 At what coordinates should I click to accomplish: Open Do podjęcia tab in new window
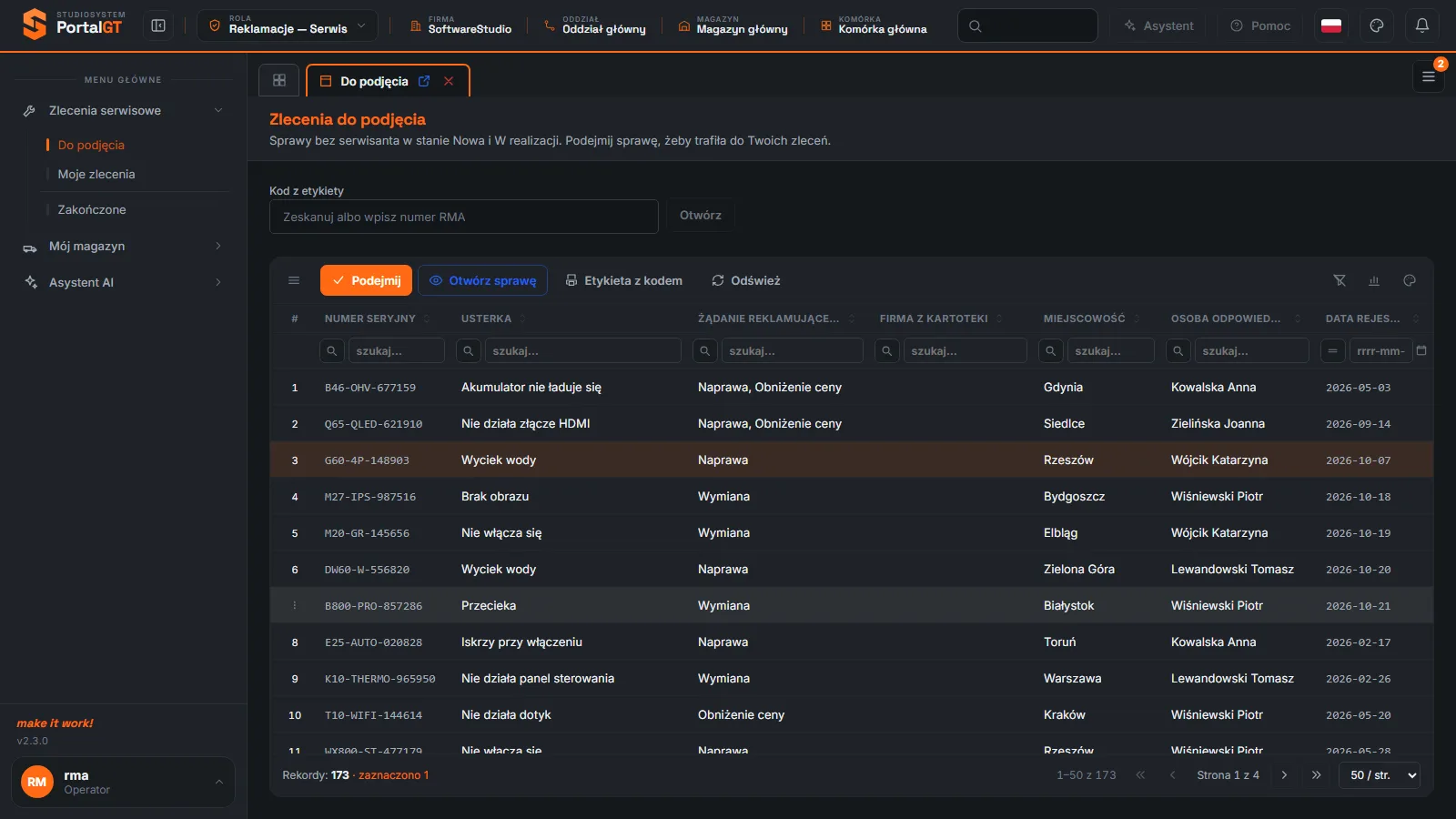(x=424, y=81)
